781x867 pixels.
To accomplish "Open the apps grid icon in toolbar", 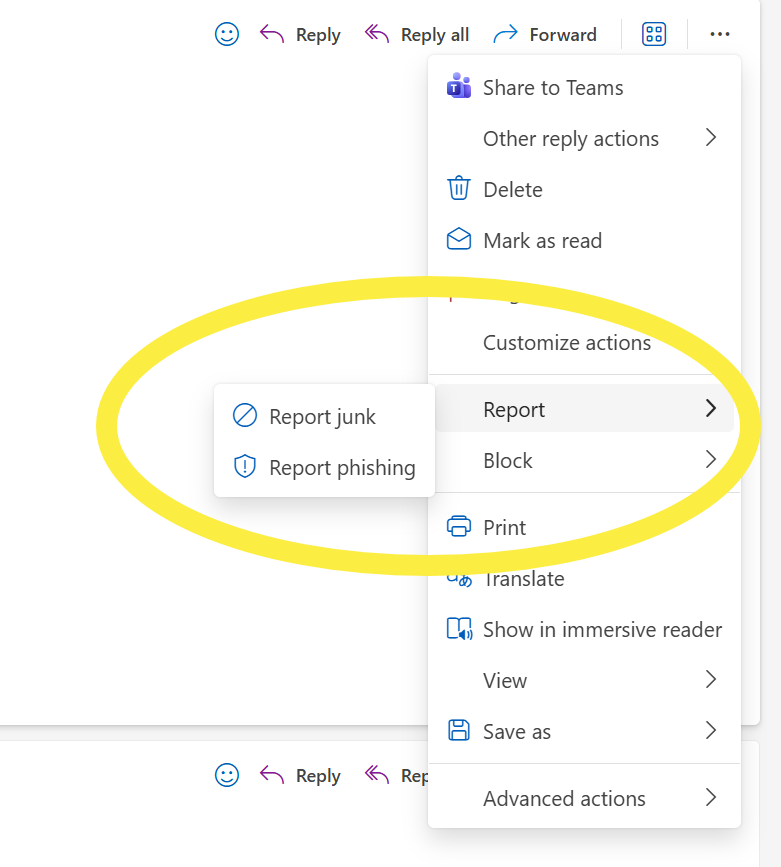I will pyautogui.click(x=654, y=34).
